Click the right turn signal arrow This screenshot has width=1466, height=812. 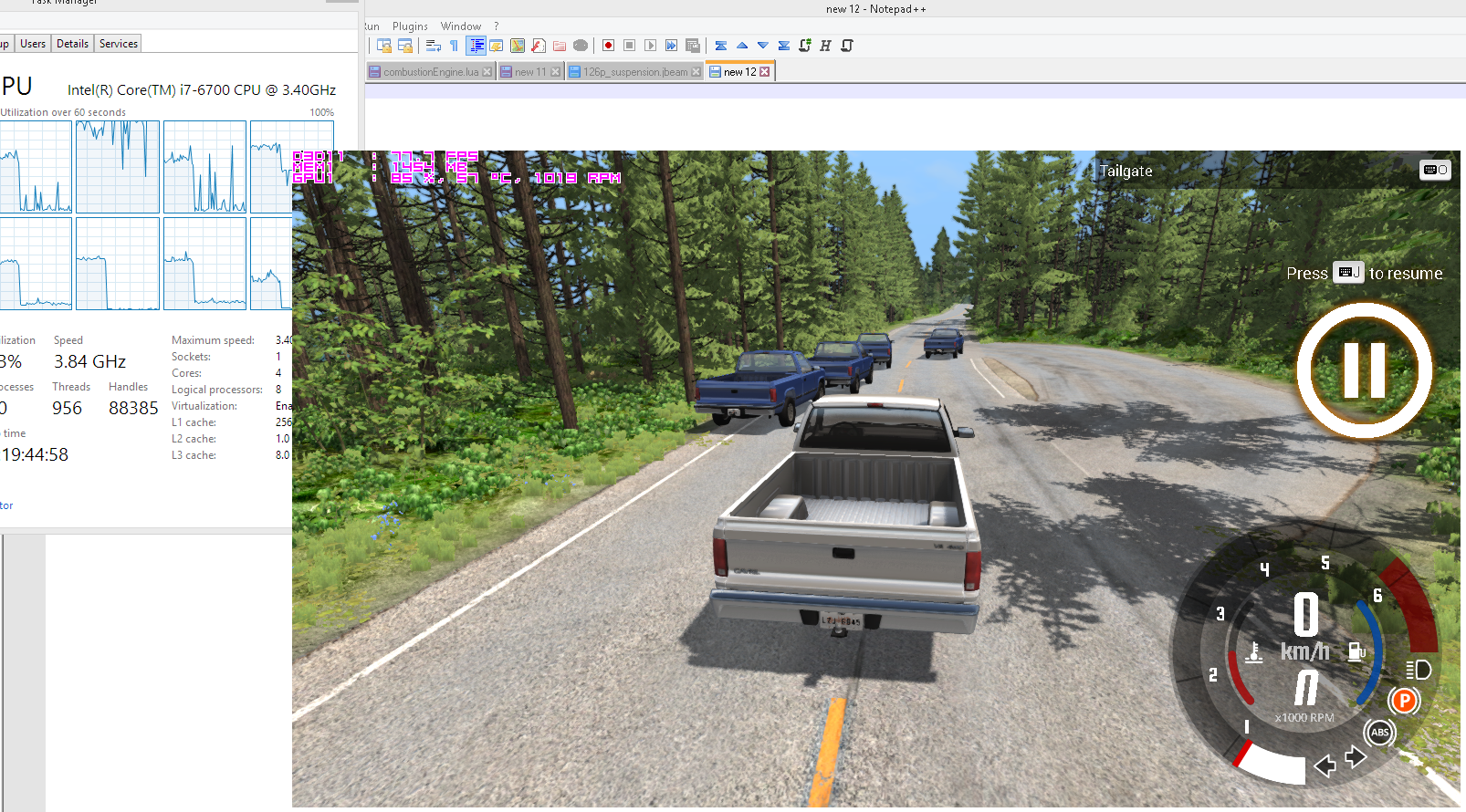pyautogui.click(x=1356, y=756)
